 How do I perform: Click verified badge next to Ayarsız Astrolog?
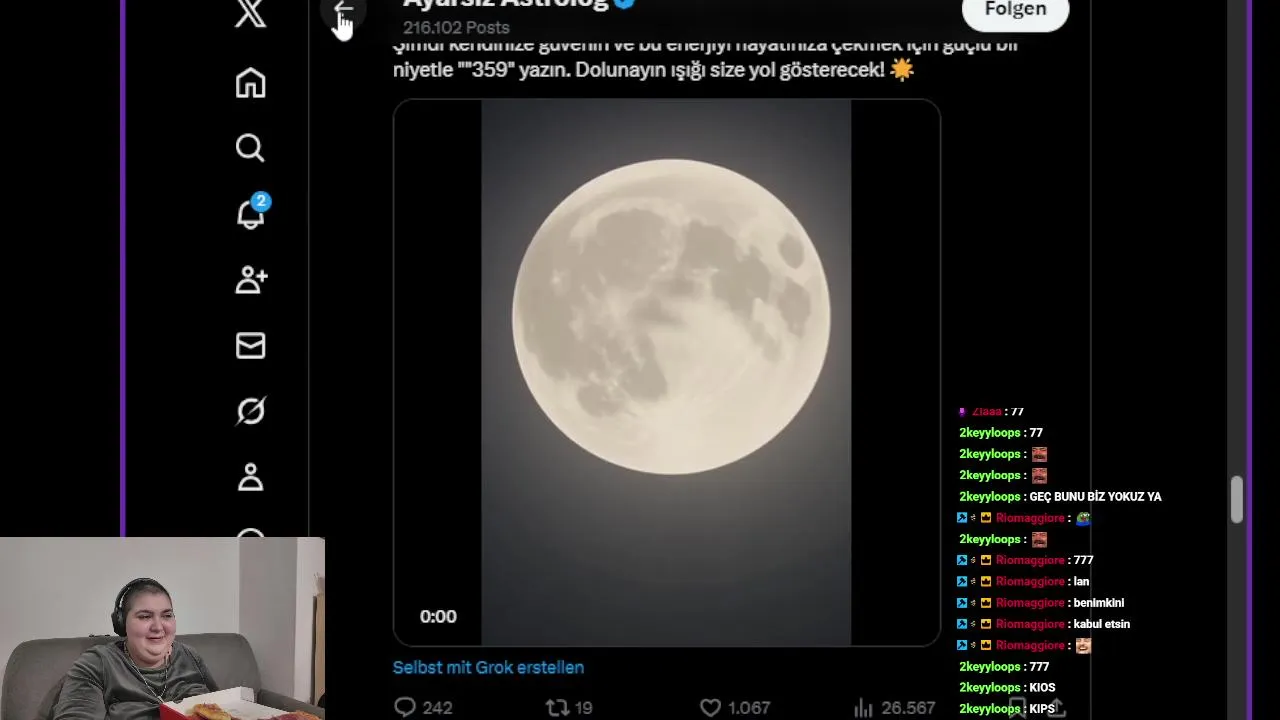625,4
